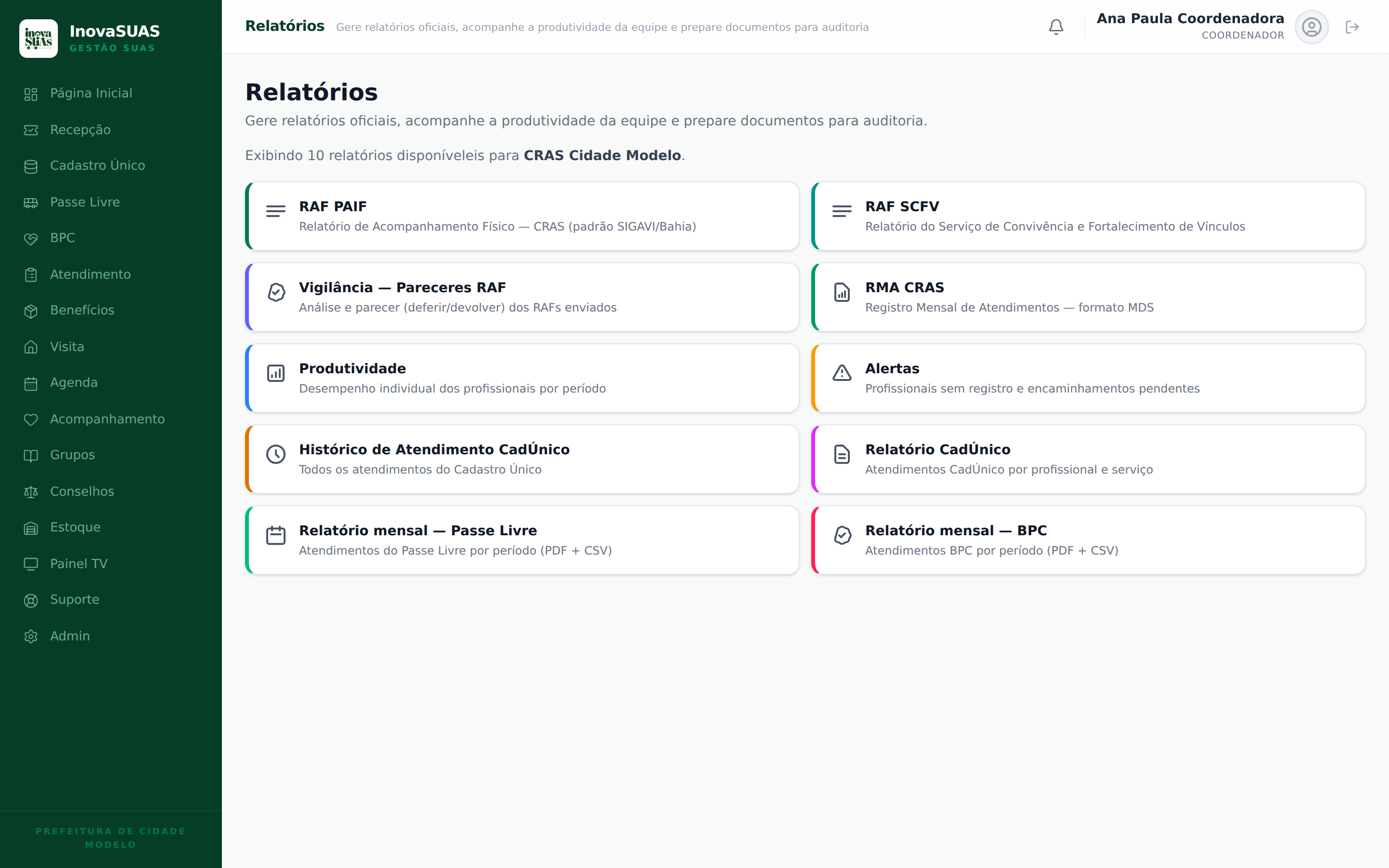The width and height of the screenshot is (1389, 868).
Task: Click the RAF SCFV lines icon
Action: click(x=842, y=211)
